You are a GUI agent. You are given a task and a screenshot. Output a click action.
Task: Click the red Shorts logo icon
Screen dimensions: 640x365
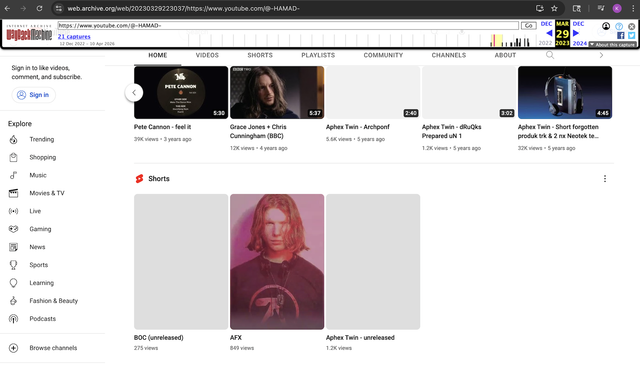[x=140, y=178]
